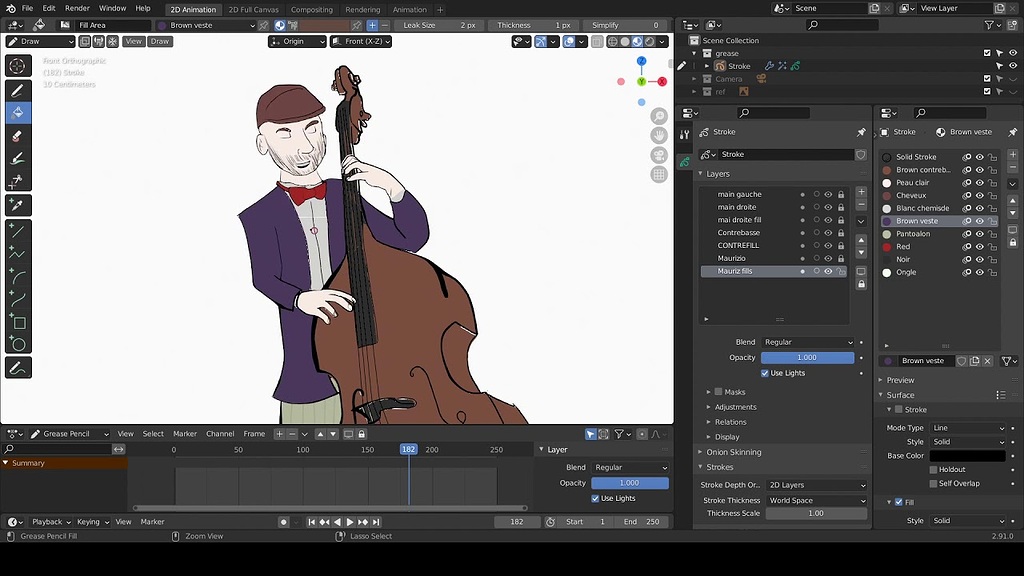1024x576 pixels.
Task: Select the Erase tool
Action: 18,135
